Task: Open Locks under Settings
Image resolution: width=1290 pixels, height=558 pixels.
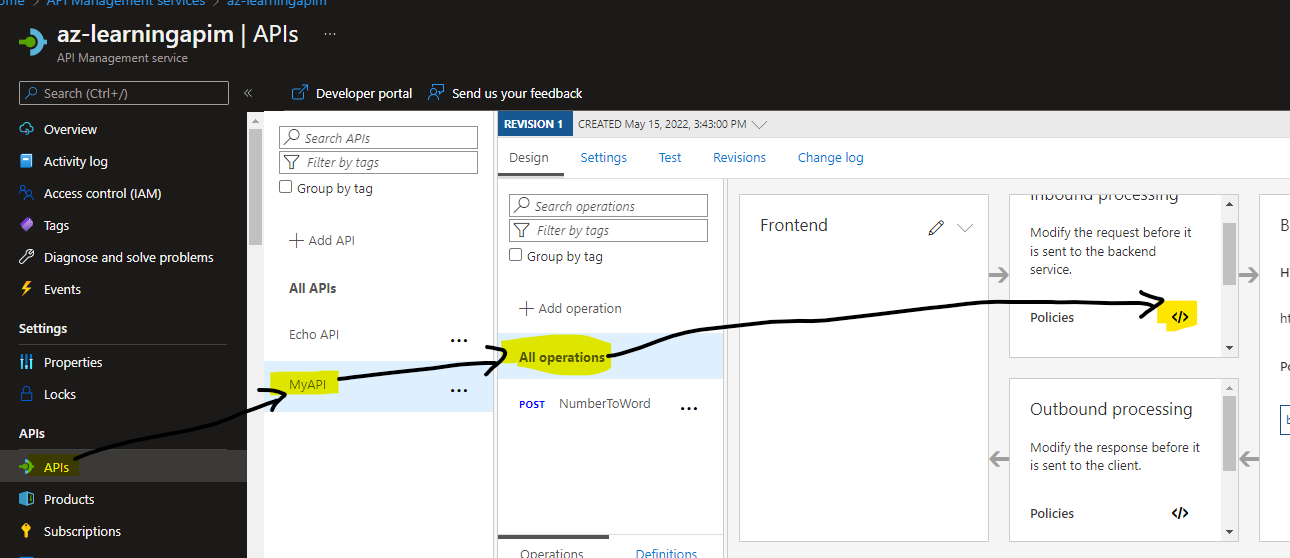Action: (x=59, y=394)
